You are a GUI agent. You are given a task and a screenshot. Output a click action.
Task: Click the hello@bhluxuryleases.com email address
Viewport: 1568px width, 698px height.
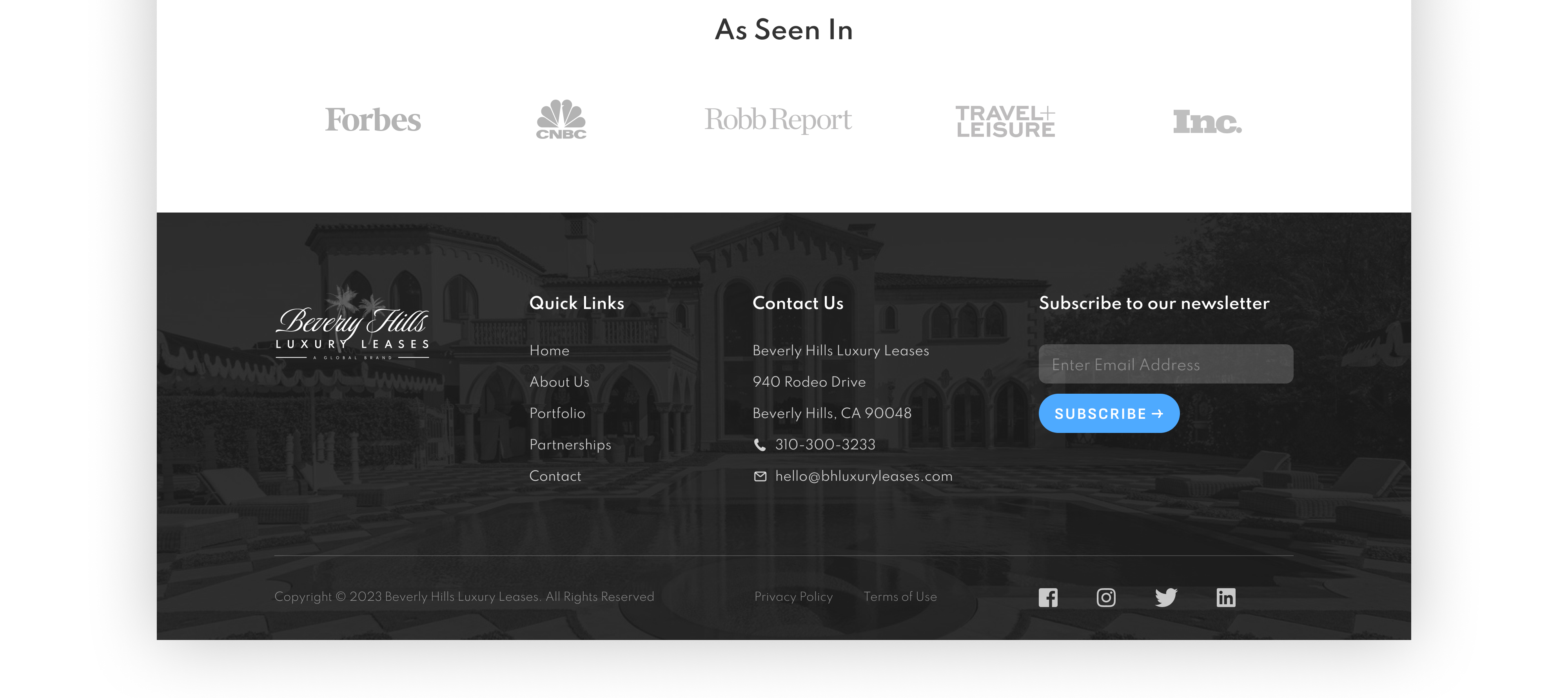click(x=863, y=476)
